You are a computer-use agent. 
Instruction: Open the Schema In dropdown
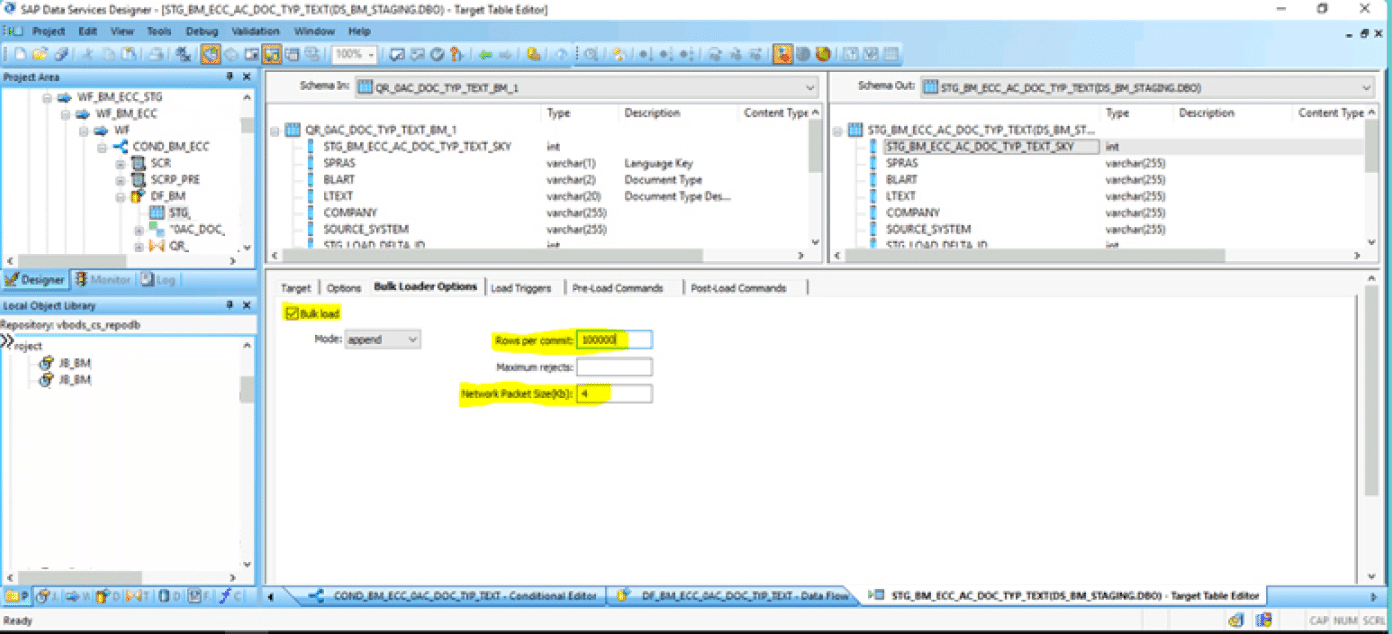(x=810, y=87)
